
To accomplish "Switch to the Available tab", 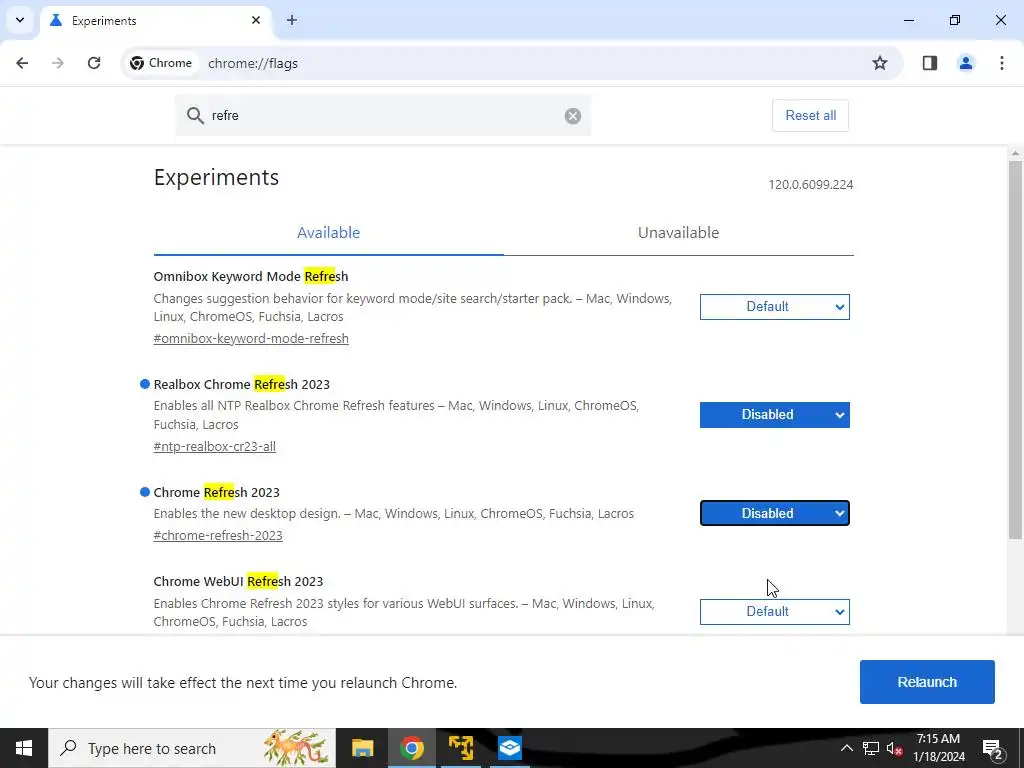I will point(328,233).
